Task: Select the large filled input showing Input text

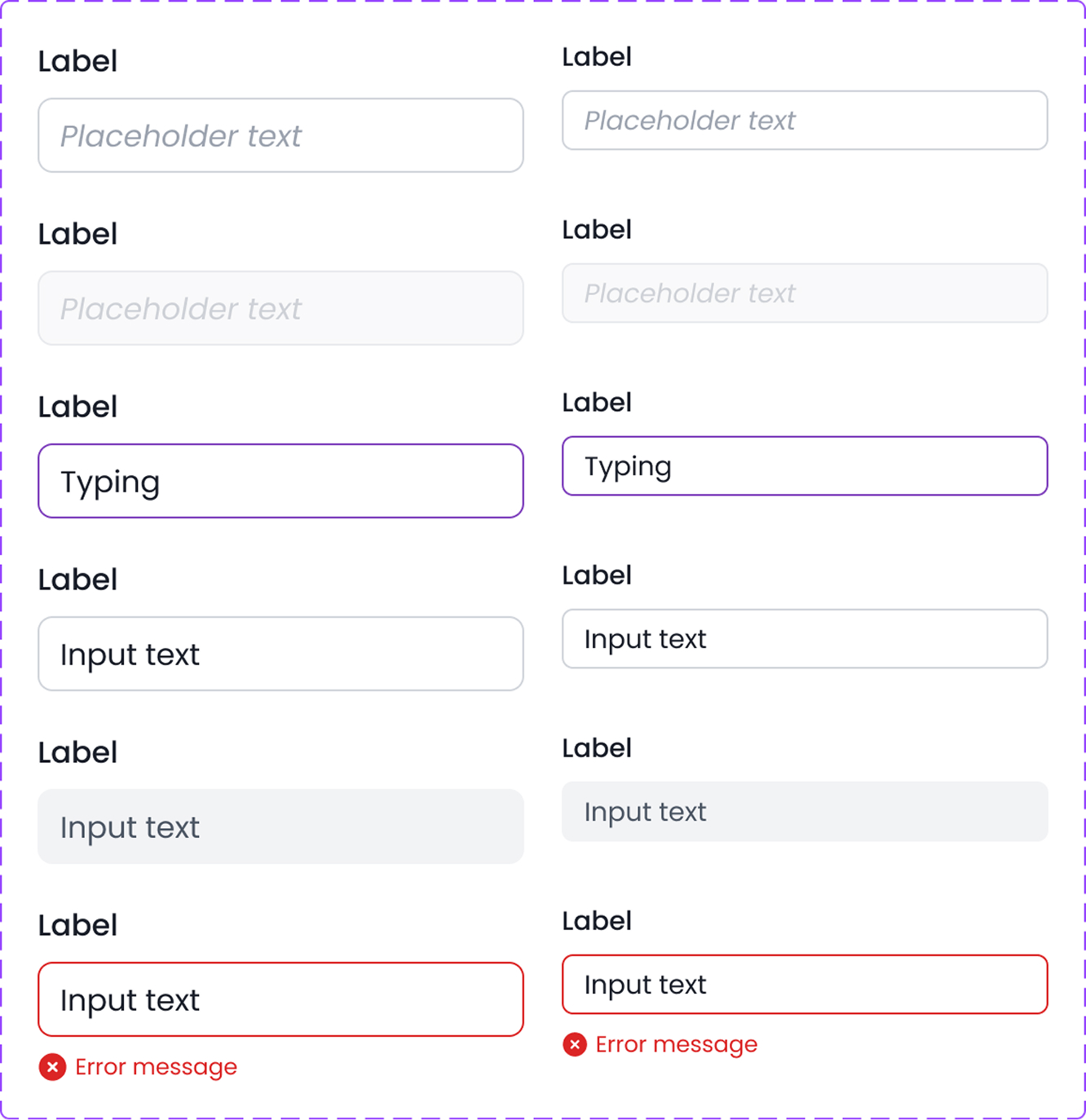Action: [x=280, y=654]
